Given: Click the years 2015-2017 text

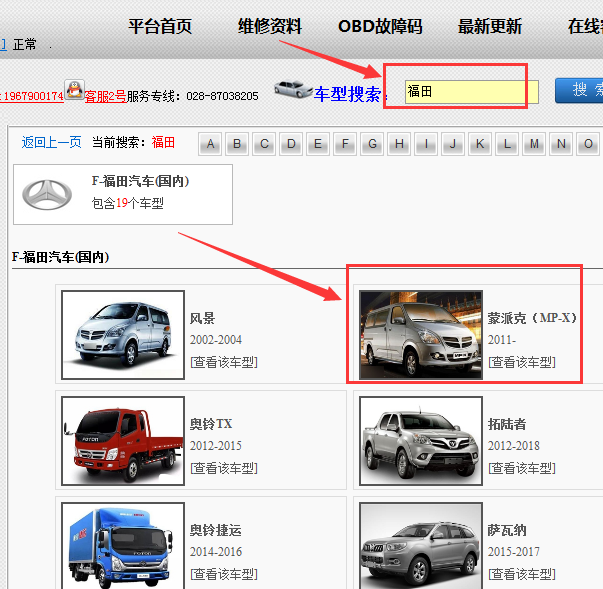Looking at the screenshot, I should (514, 552).
